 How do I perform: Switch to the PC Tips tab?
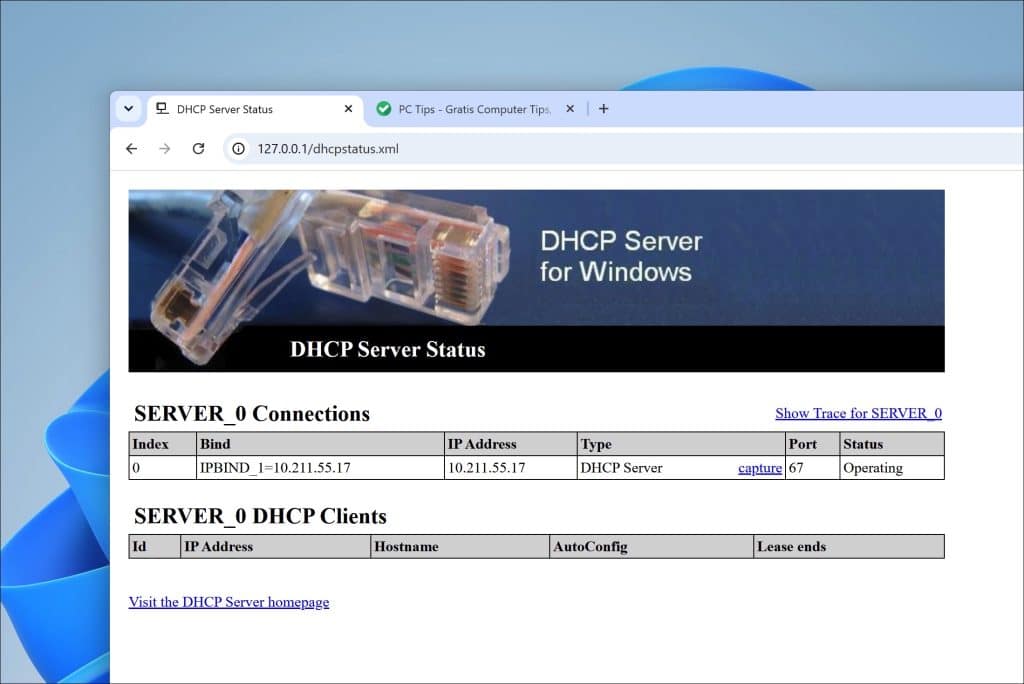pyautogui.click(x=475, y=109)
